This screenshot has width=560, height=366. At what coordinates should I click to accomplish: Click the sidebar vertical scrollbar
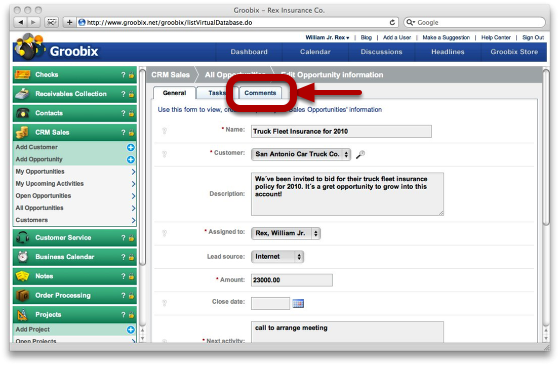[142, 167]
